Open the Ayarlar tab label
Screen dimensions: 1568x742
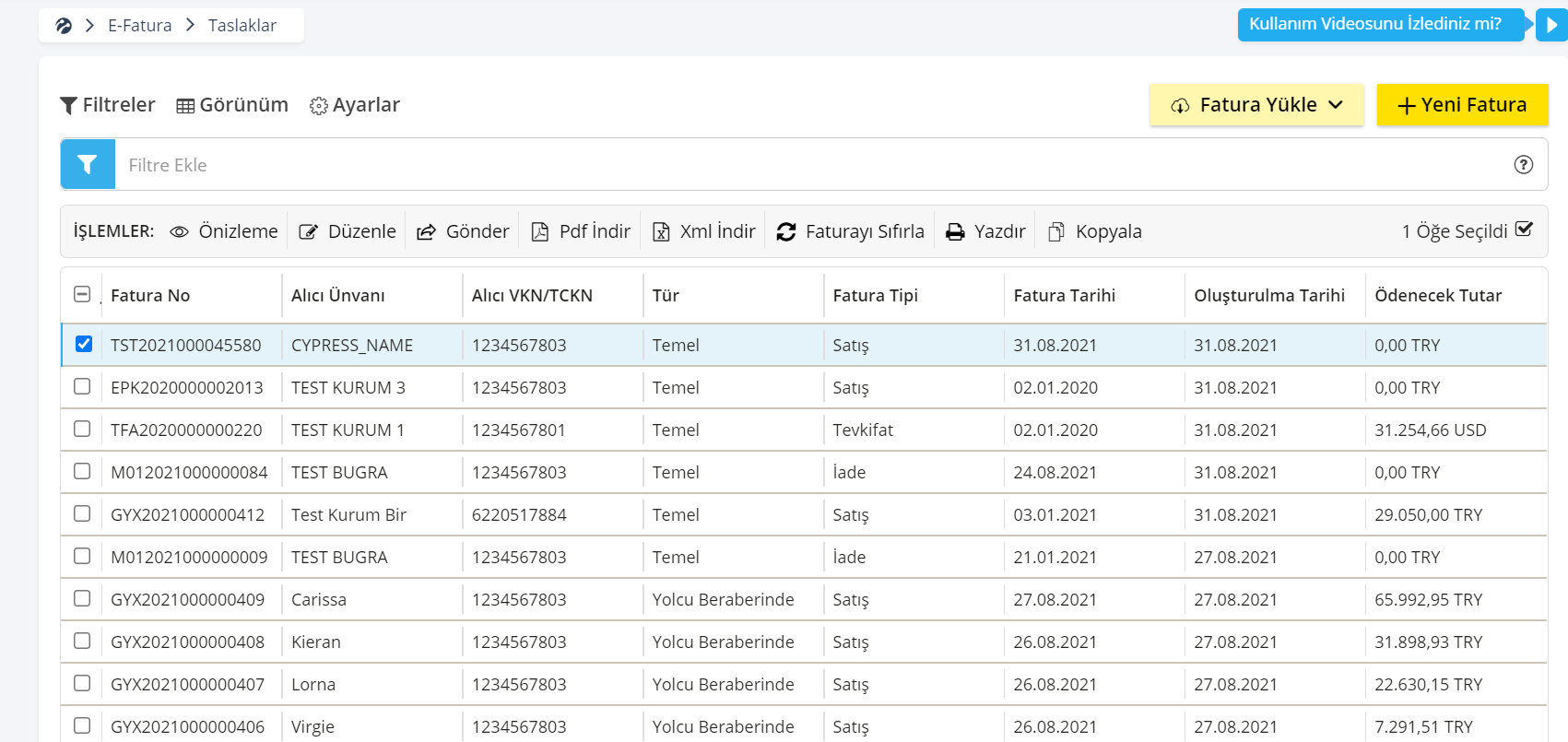366,105
